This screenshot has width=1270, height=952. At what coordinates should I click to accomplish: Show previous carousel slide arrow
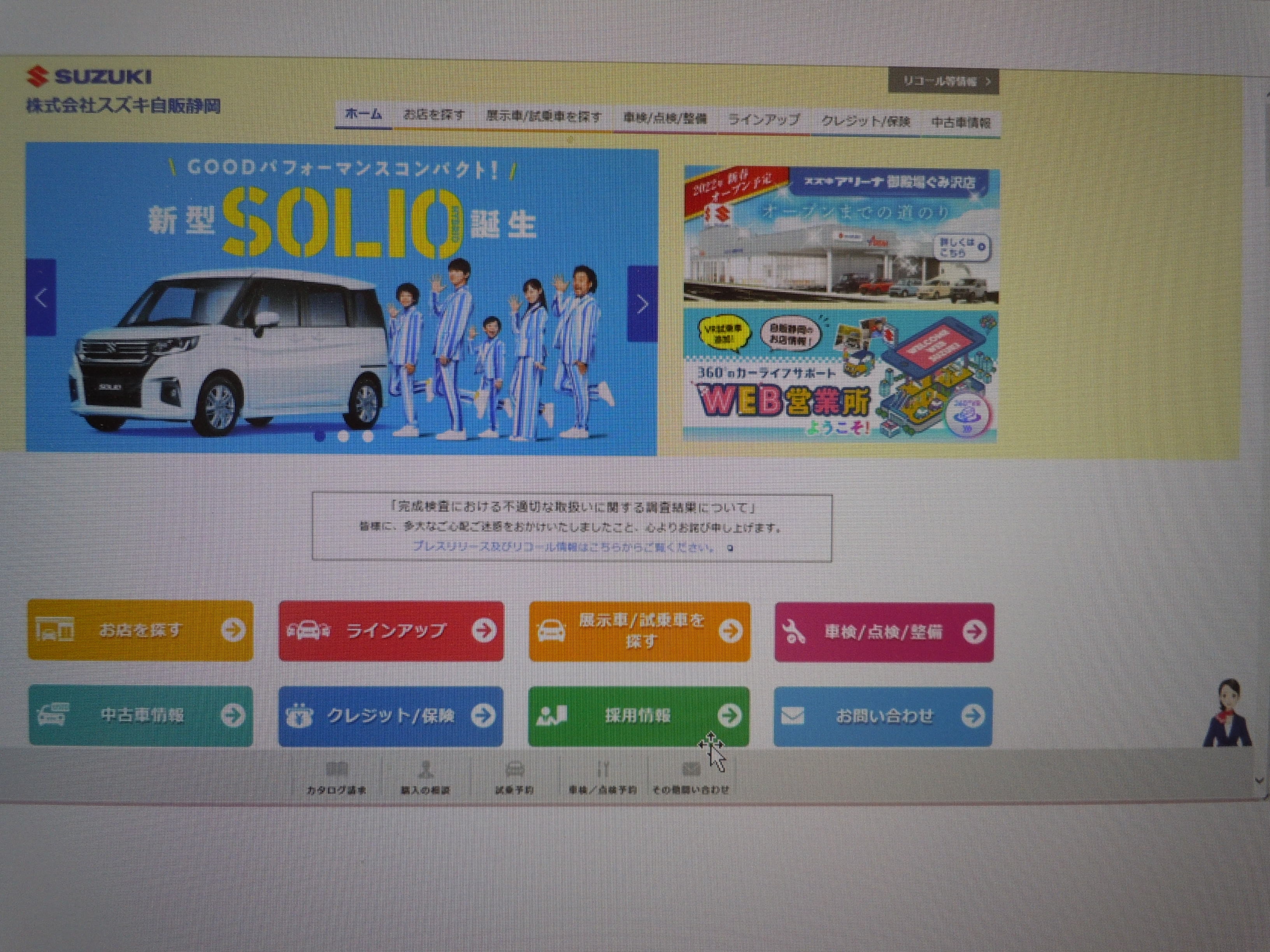(41, 297)
